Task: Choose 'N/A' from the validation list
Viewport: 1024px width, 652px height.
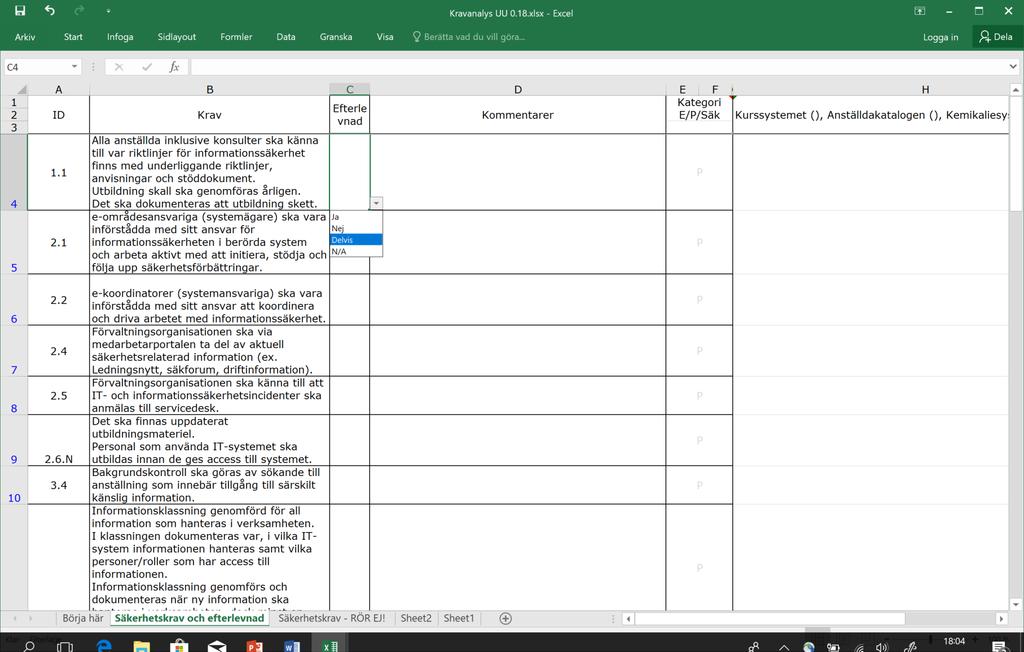Action: 356,252
